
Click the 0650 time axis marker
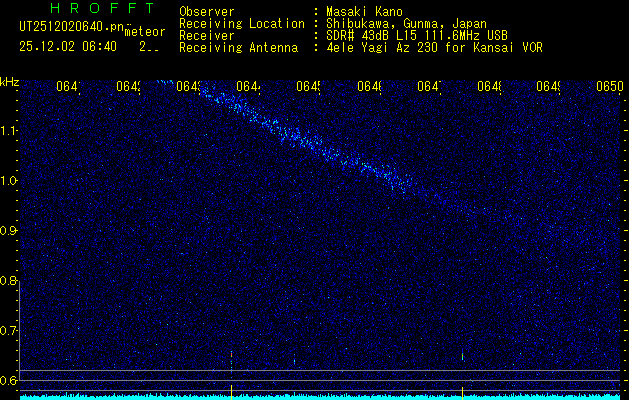click(609, 87)
